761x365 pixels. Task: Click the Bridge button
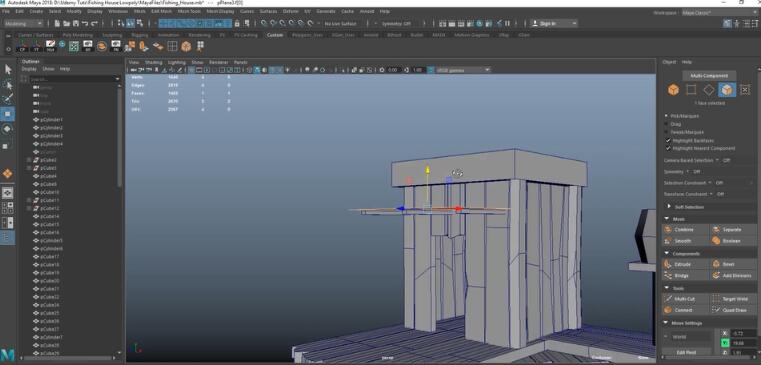685,276
